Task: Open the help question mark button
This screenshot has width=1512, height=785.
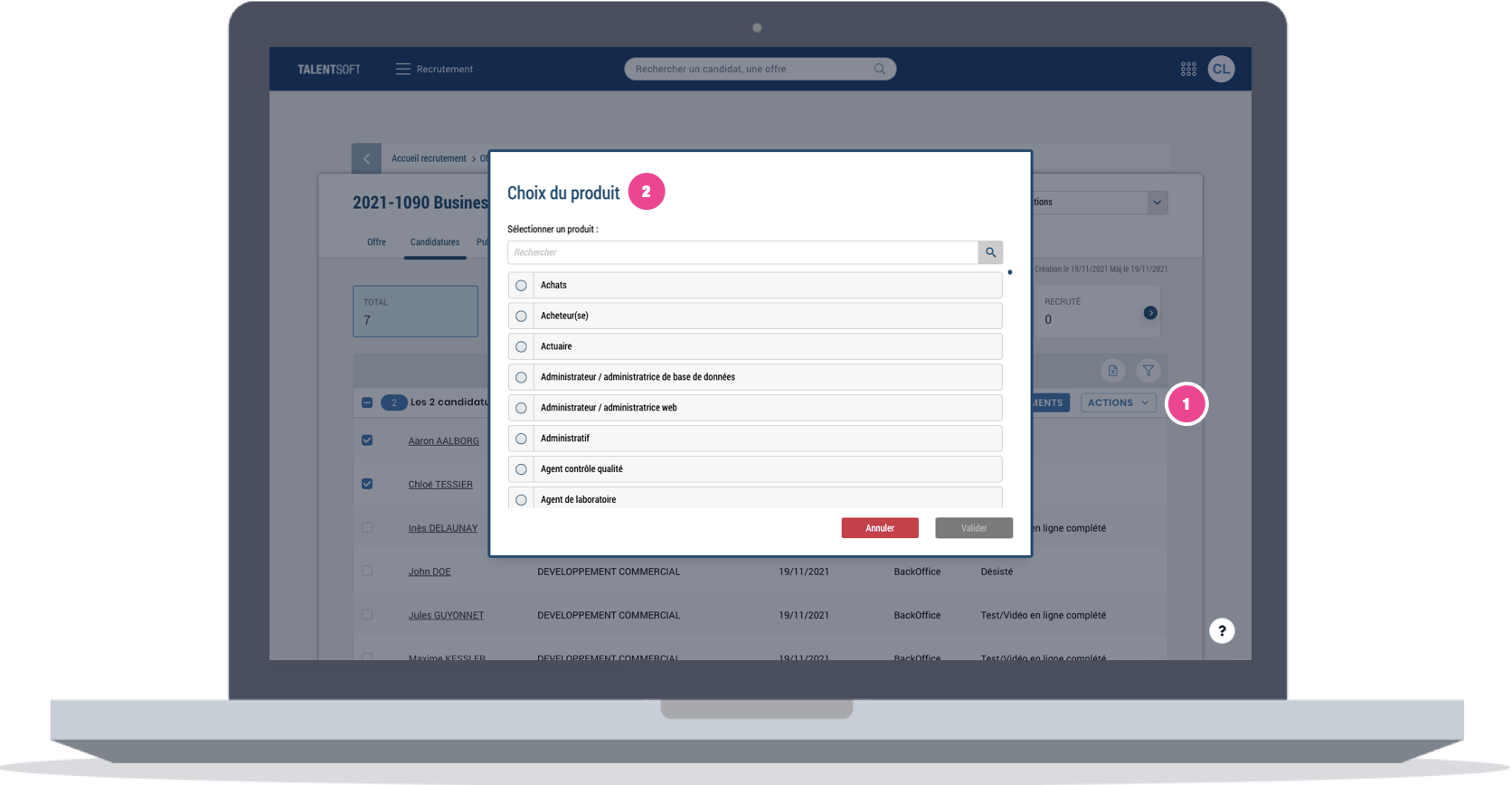Action: pyautogui.click(x=1222, y=630)
